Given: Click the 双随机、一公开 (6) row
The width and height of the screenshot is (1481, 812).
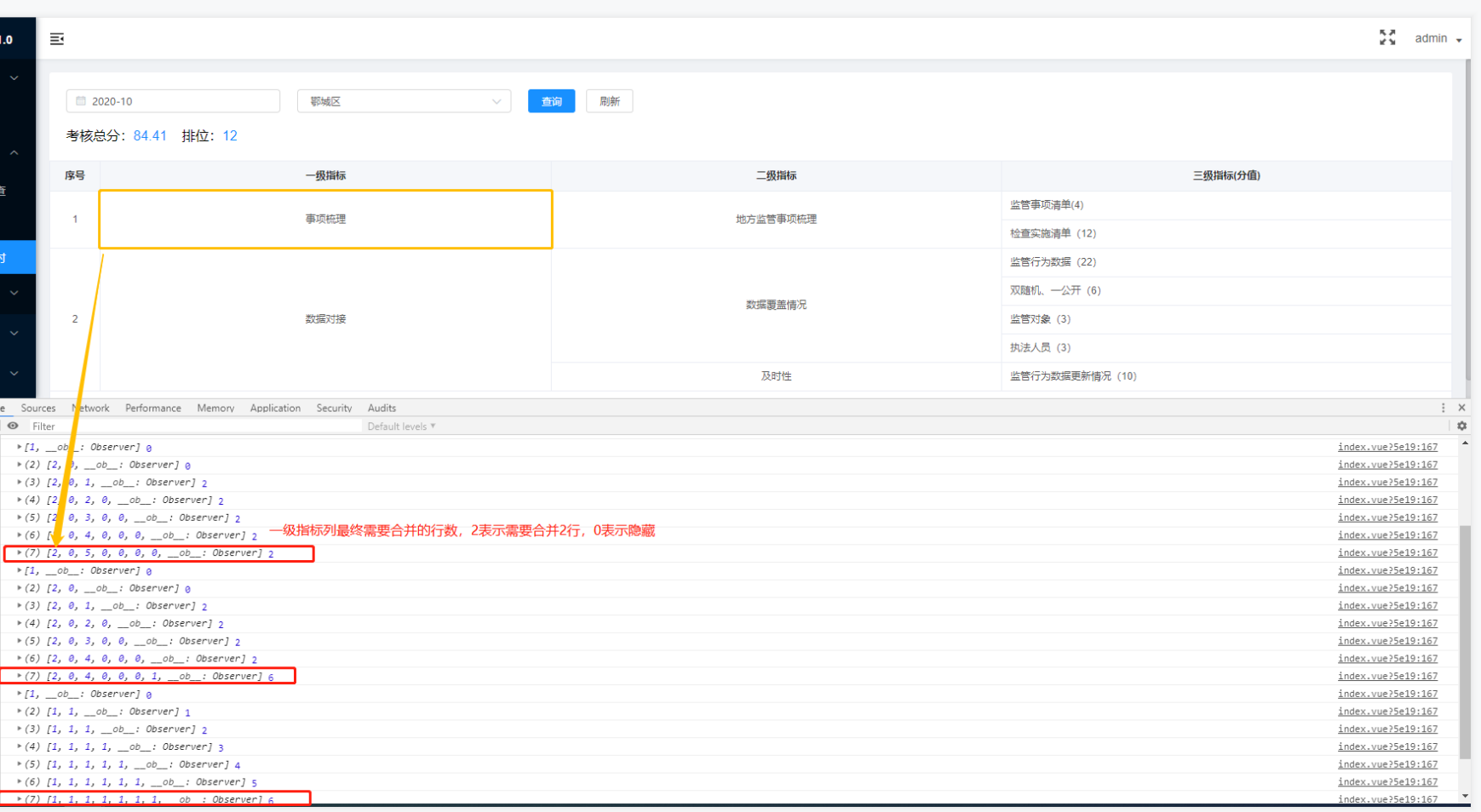Looking at the screenshot, I should tap(1226, 290).
